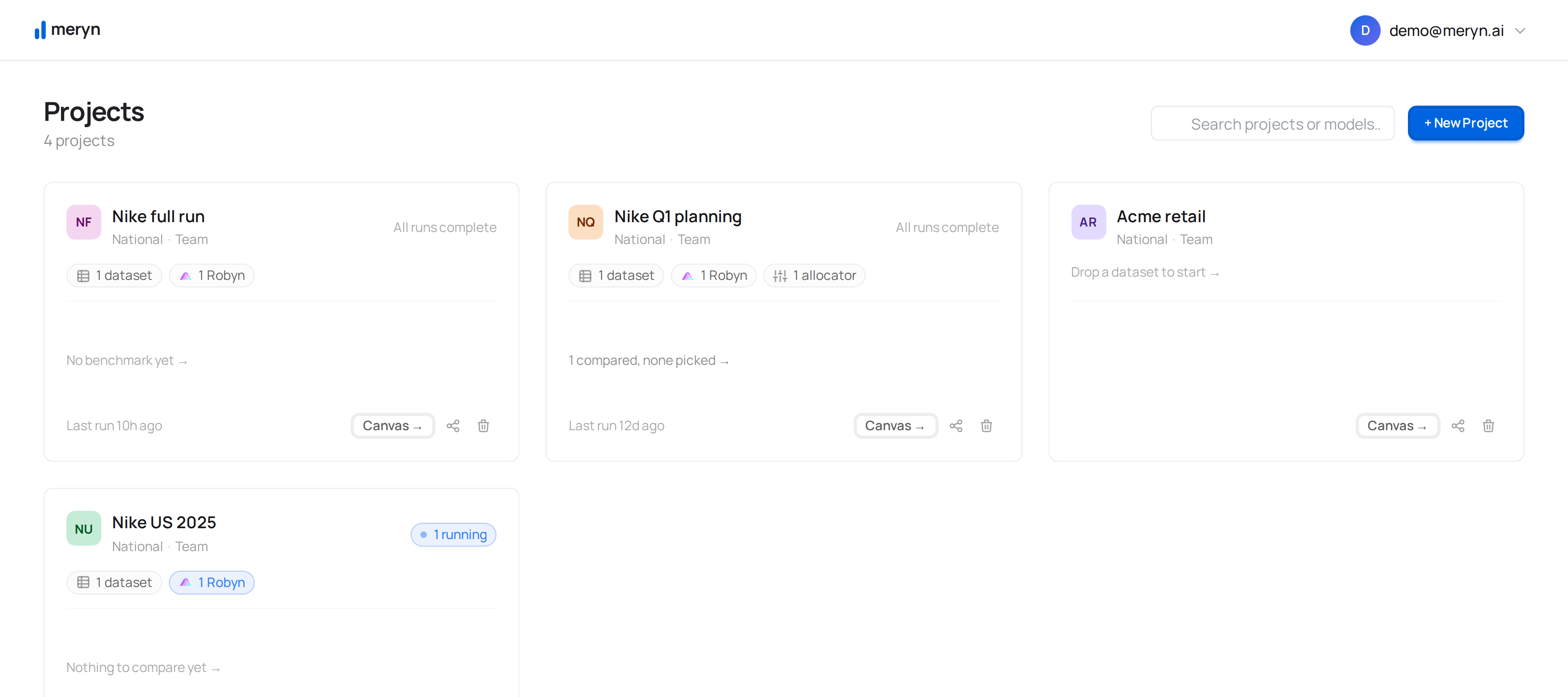Open 1 compared, none picked link

pos(649,360)
